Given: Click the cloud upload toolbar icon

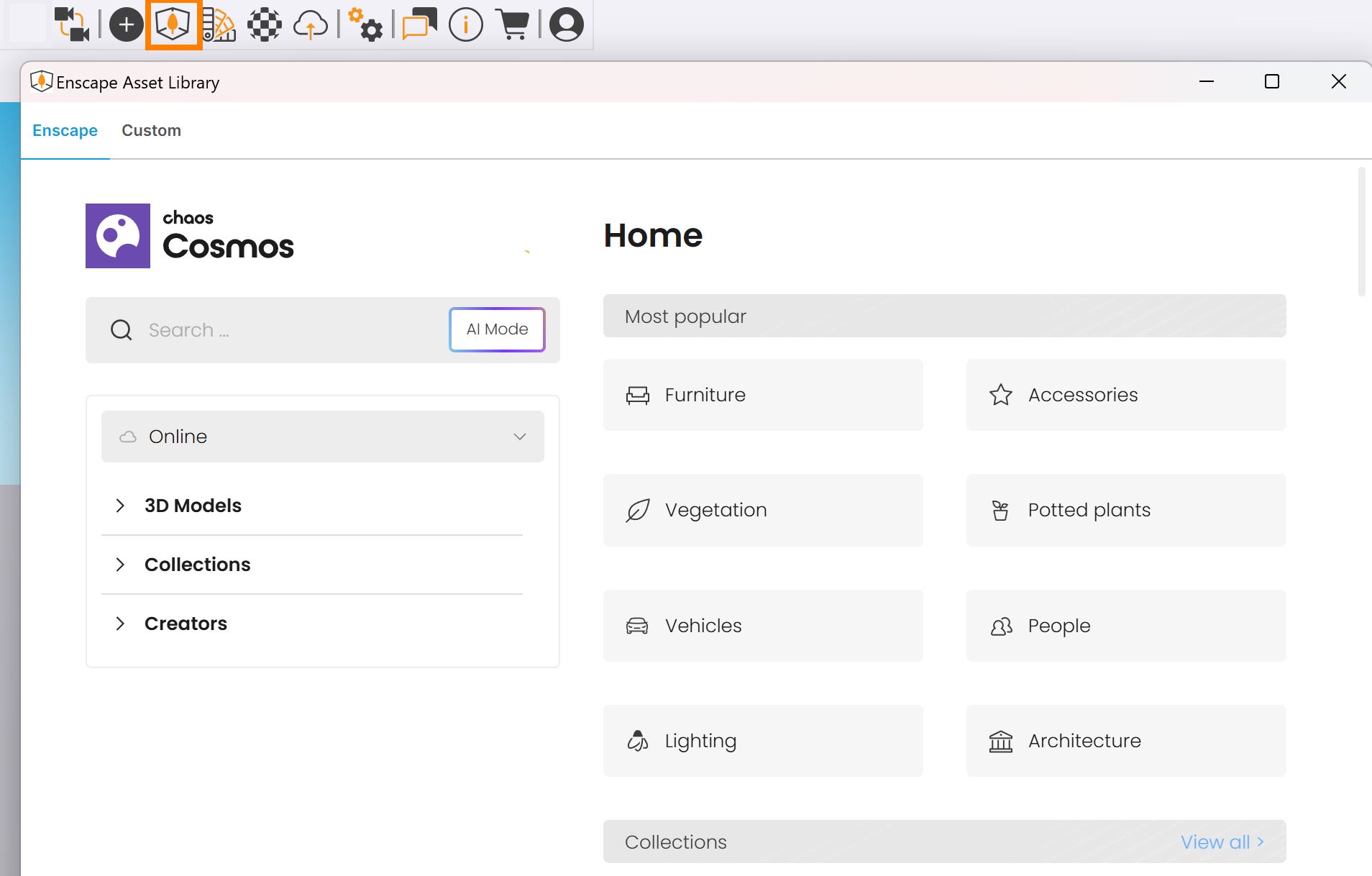Looking at the screenshot, I should pos(311,24).
